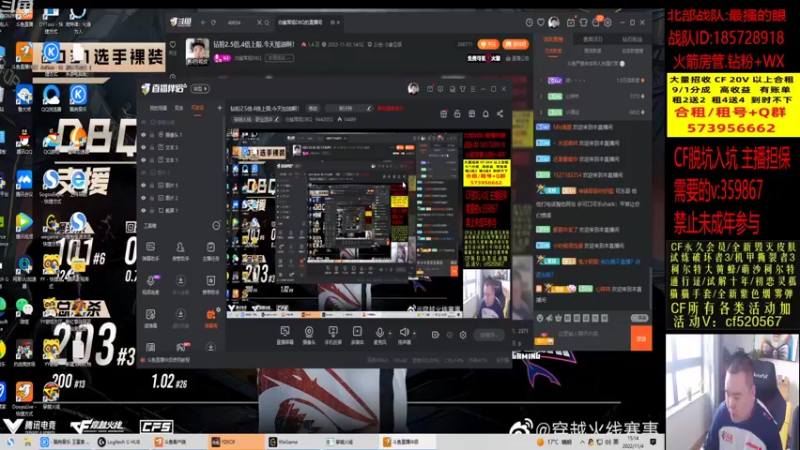Open the rightmost ranking tab in the Douyu right panel
This screenshot has height=450, width=800.
632,39
